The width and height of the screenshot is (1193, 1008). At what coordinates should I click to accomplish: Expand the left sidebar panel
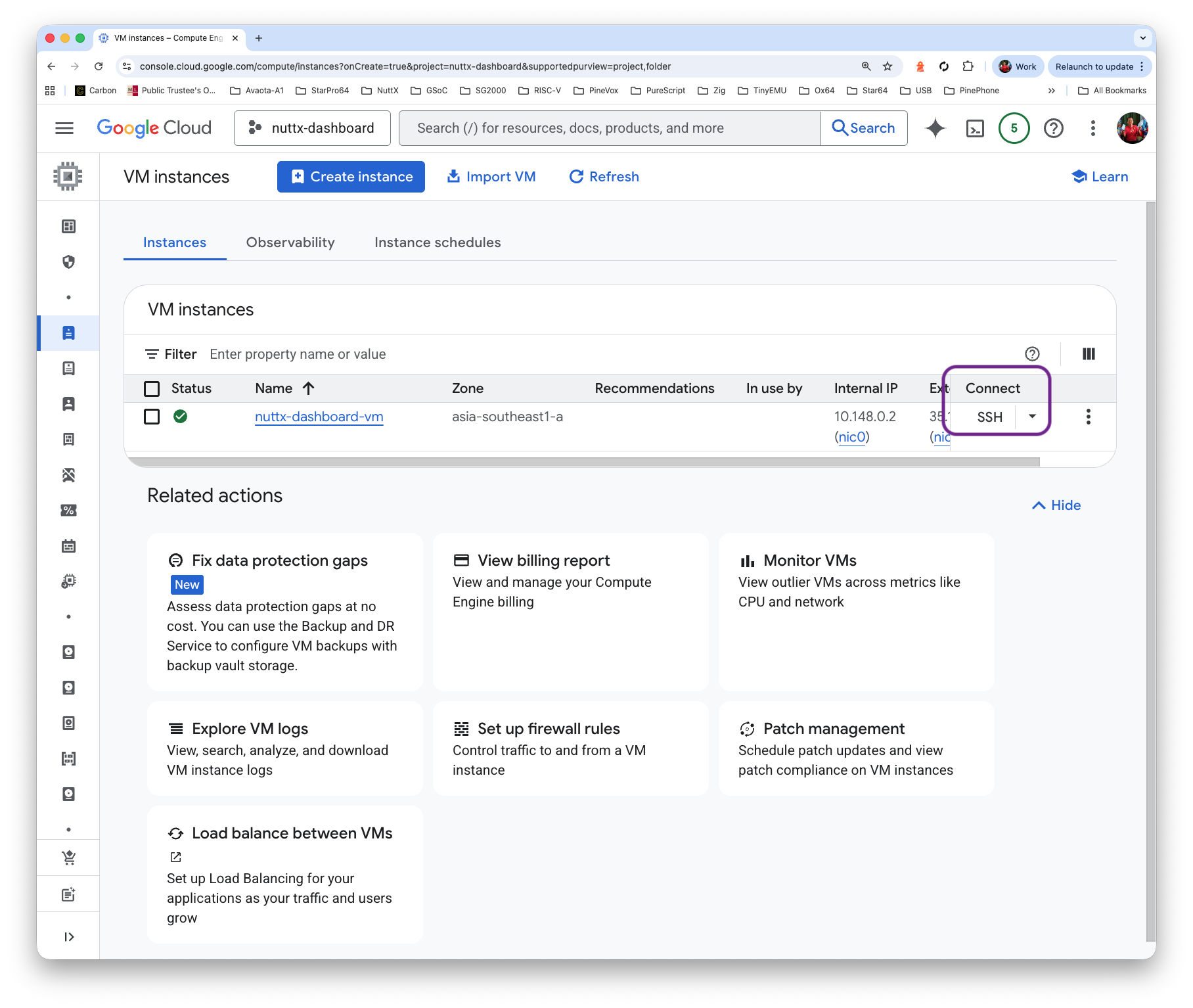[69, 937]
